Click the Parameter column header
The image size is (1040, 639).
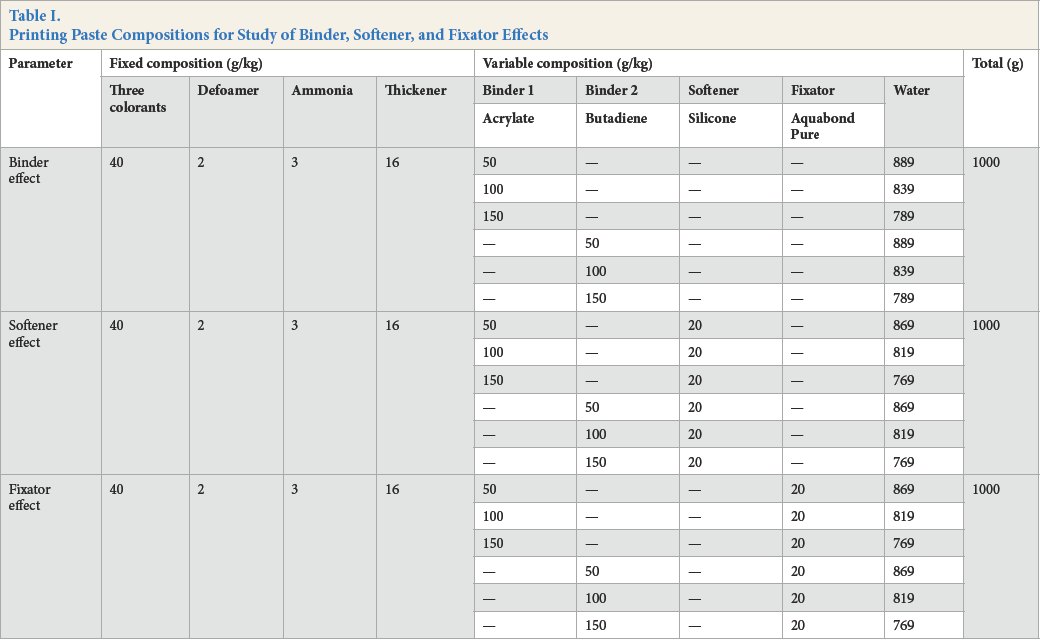click(40, 64)
